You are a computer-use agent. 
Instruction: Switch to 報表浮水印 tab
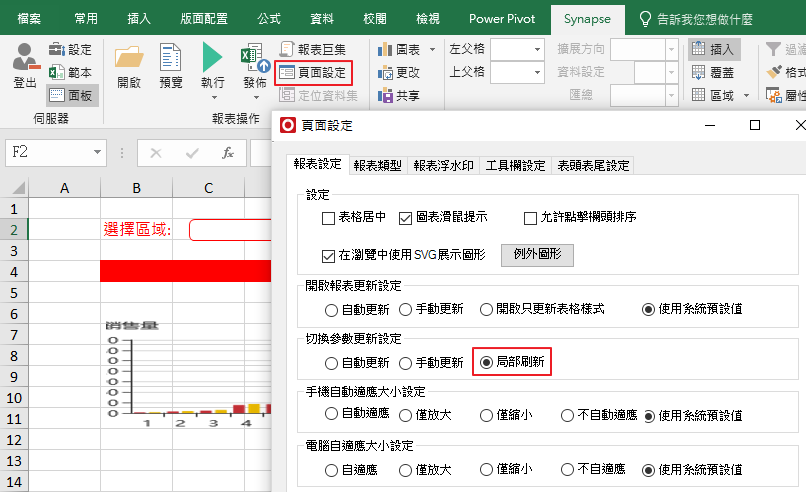click(444, 165)
